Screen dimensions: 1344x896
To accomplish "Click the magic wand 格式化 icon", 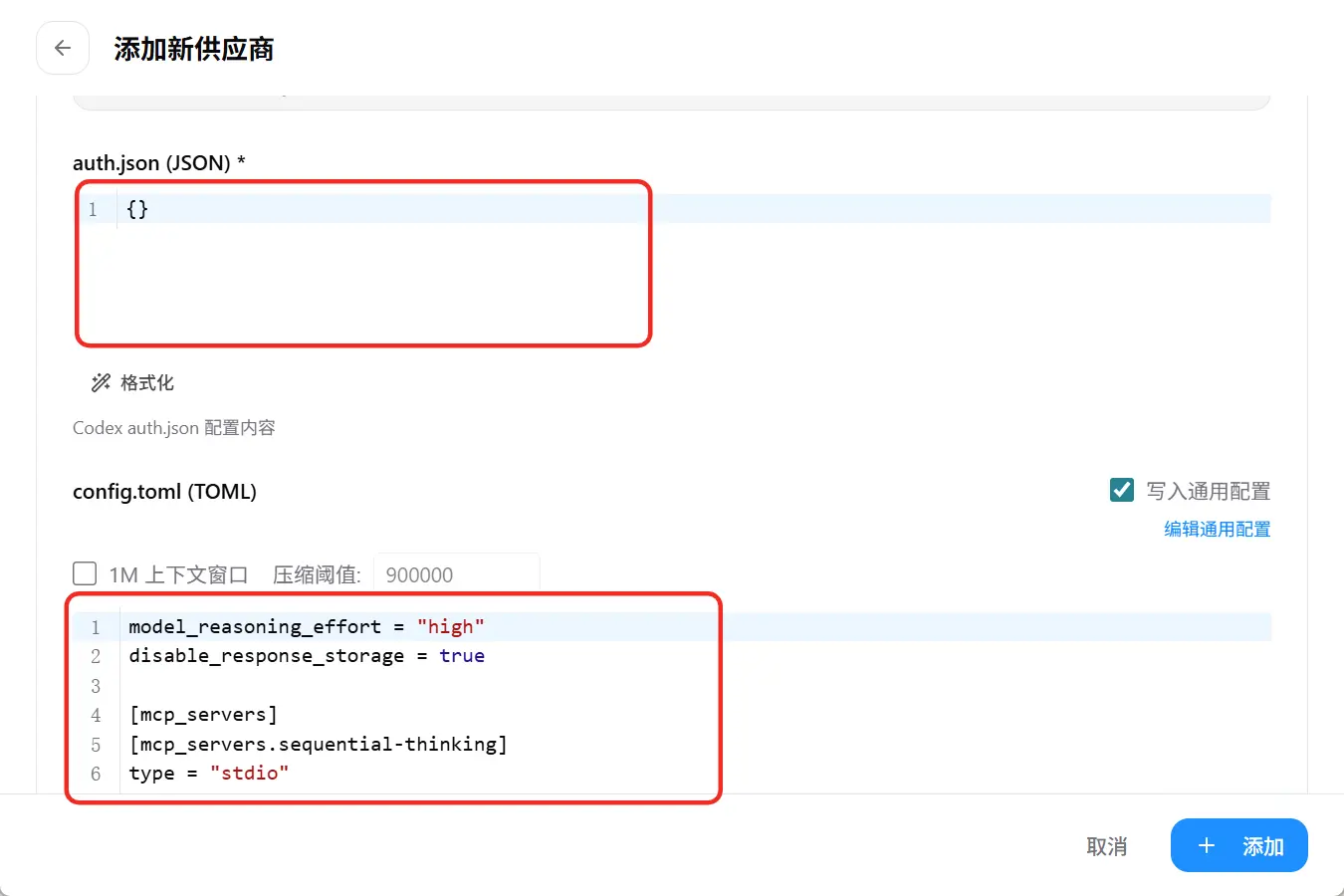I will point(101,383).
